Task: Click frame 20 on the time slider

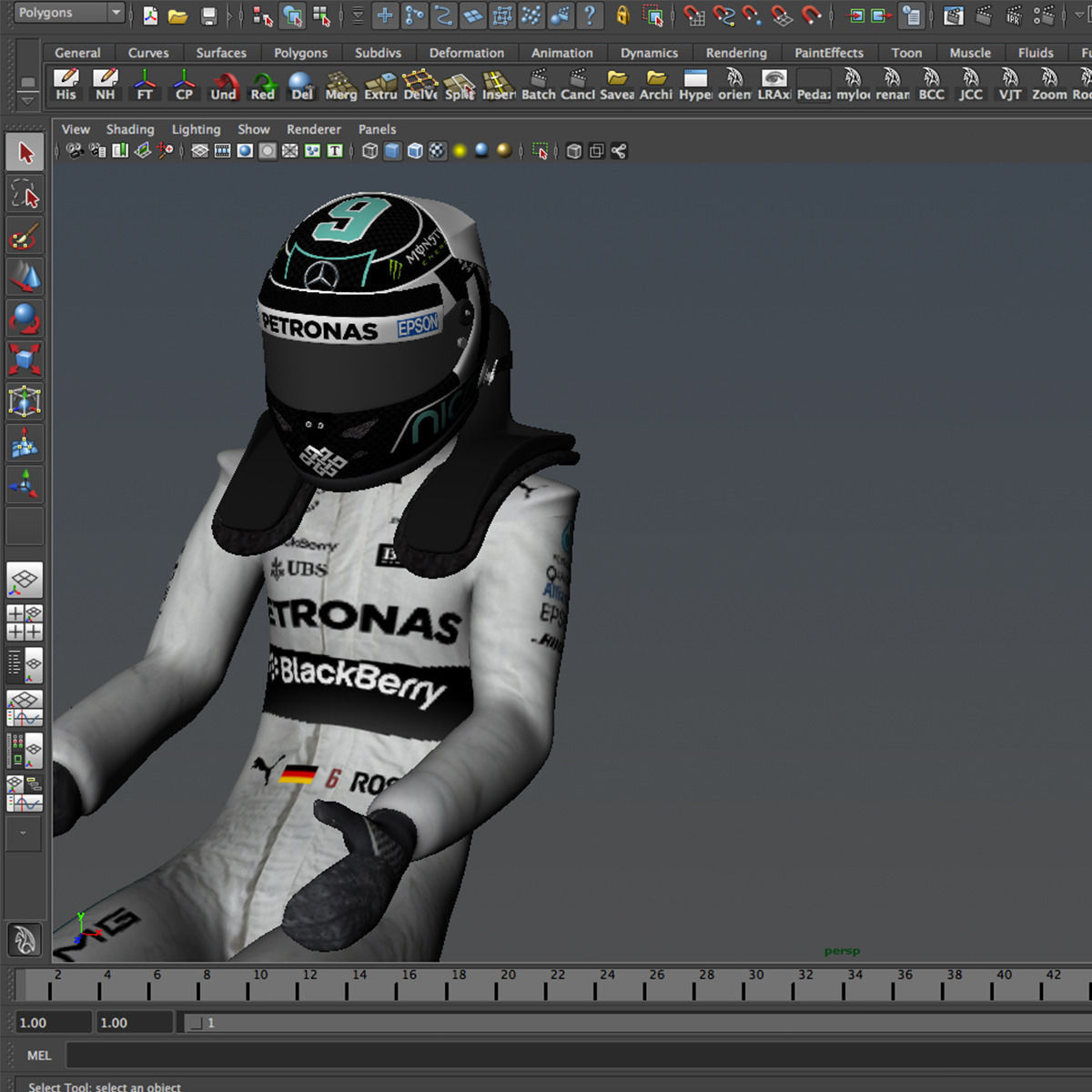Action: tap(497, 986)
